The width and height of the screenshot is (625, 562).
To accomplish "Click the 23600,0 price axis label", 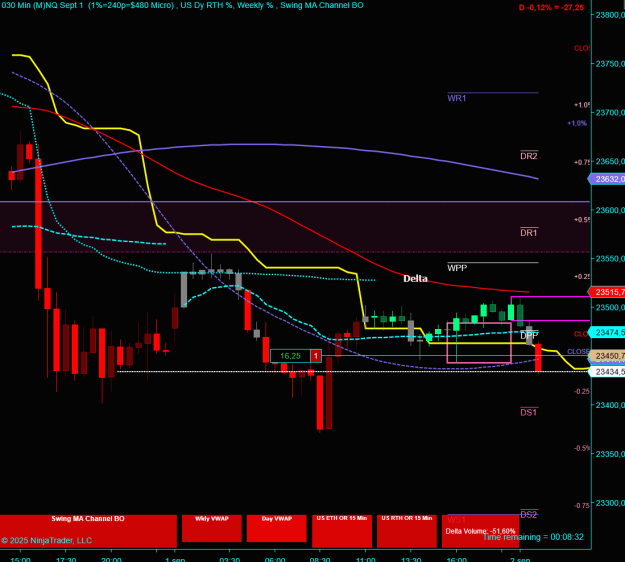I will pos(610,210).
